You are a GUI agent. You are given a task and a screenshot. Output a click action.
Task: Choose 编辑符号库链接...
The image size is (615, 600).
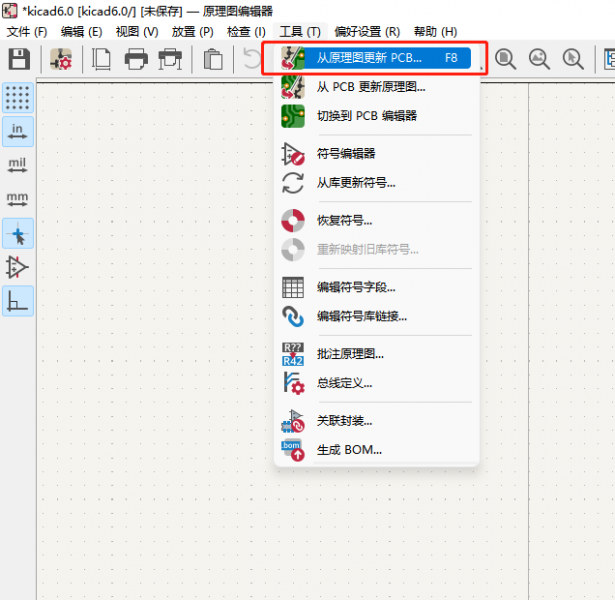tap(377, 316)
